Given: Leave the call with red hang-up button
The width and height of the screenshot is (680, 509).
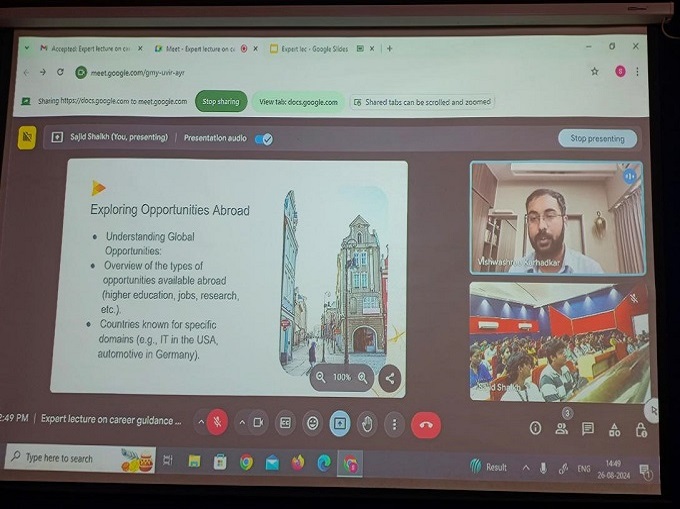Looking at the screenshot, I should tap(425, 424).
